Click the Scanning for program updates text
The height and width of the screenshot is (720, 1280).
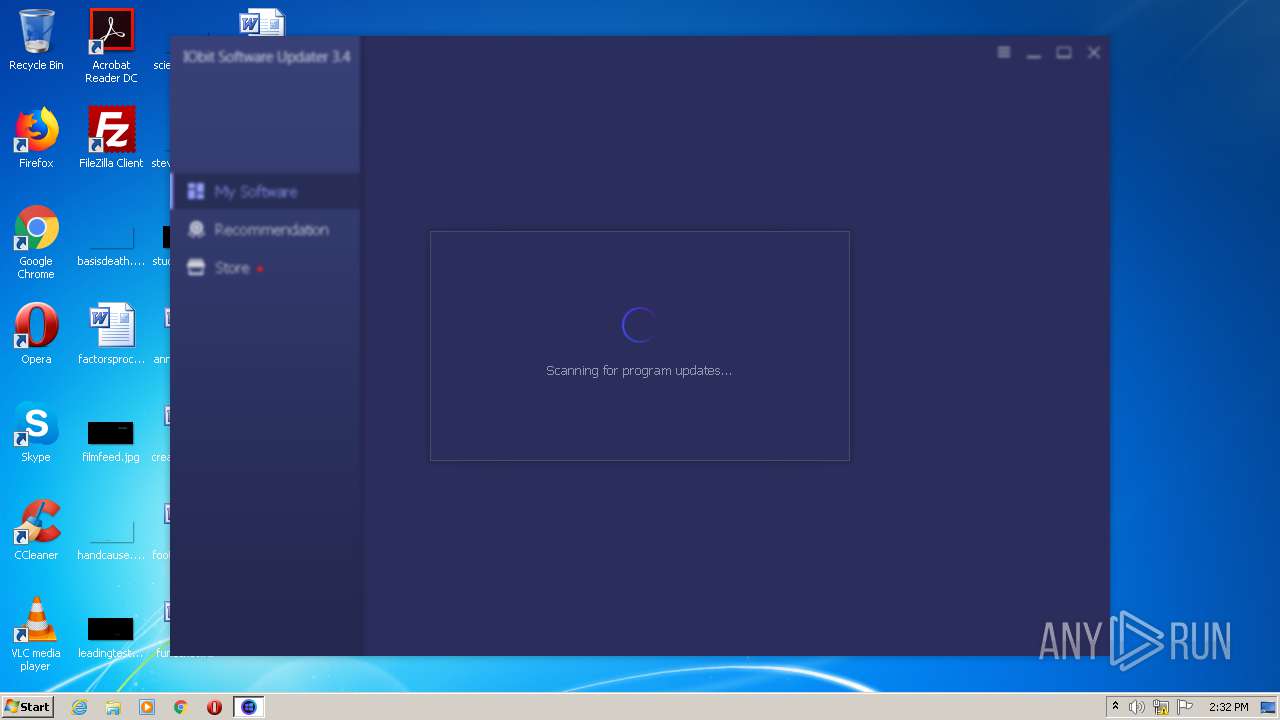pyautogui.click(x=639, y=370)
